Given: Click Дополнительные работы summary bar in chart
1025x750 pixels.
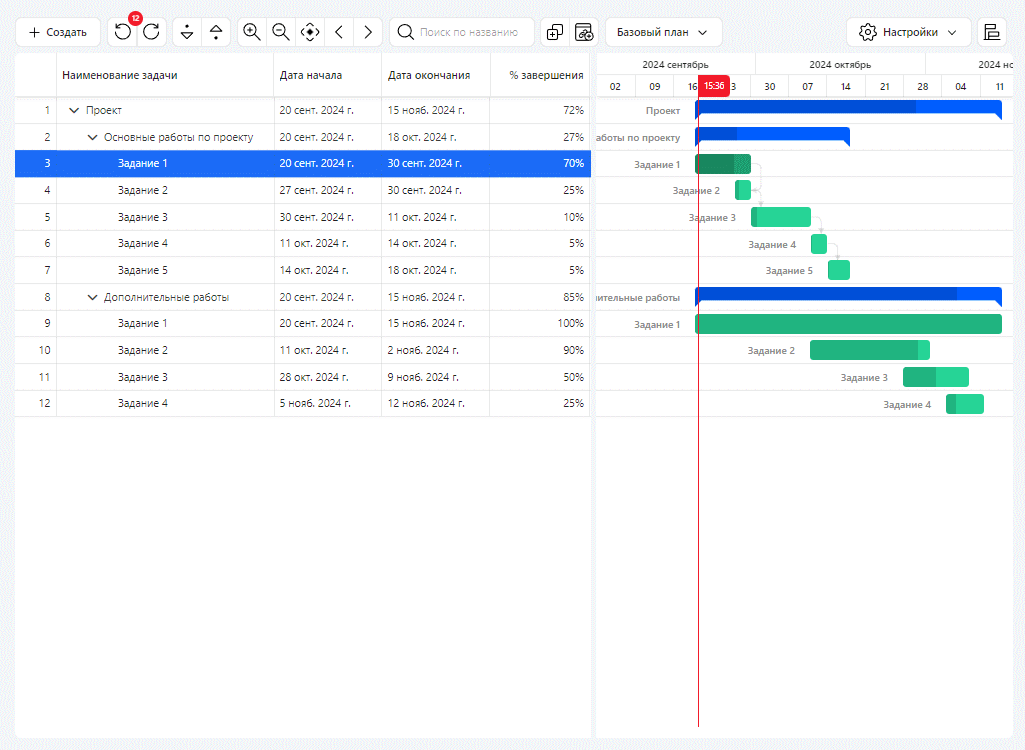Looking at the screenshot, I should point(849,296).
